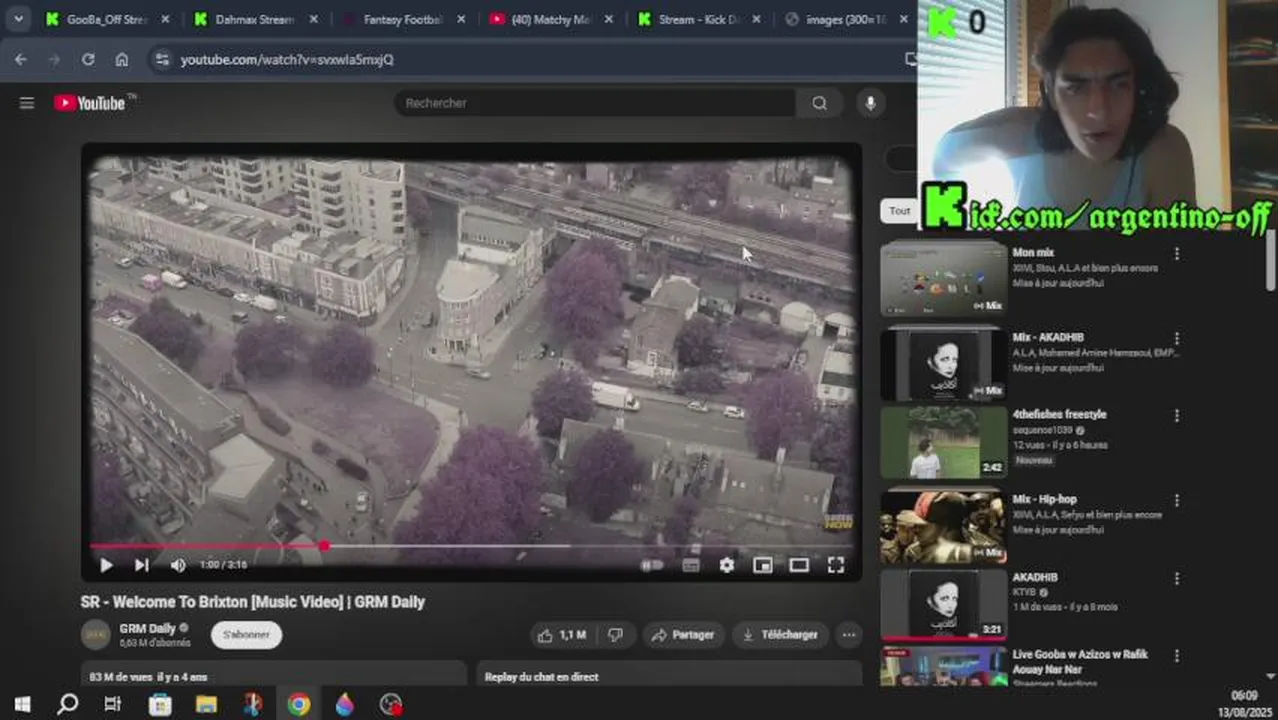Open options for Live Gooba video
The width and height of the screenshot is (1278, 720).
(x=1177, y=656)
